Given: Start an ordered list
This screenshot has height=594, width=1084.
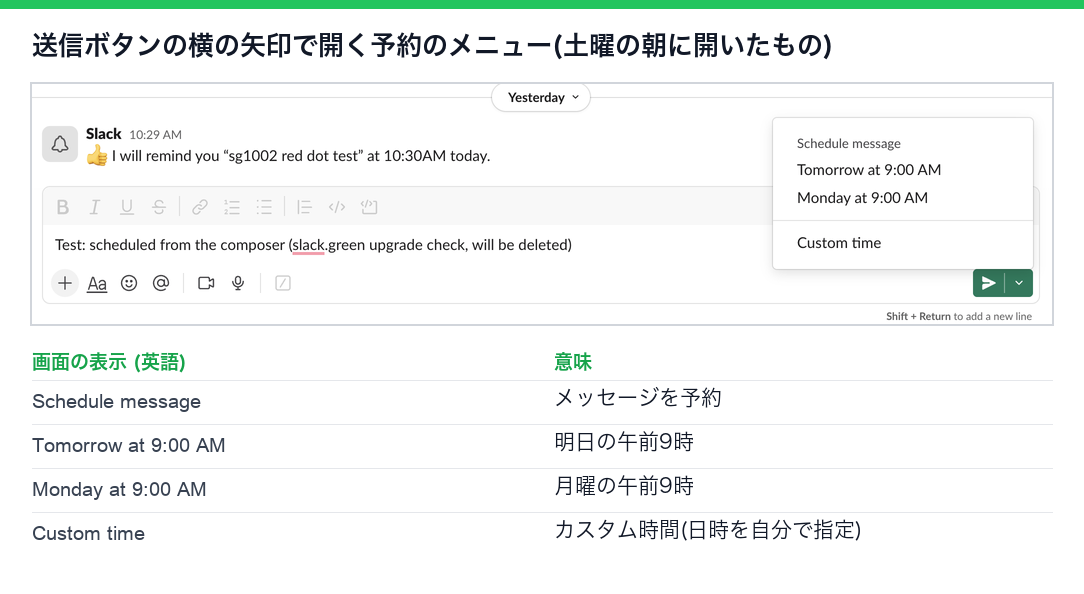Looking at the screenshot, I should coord(232,207).
